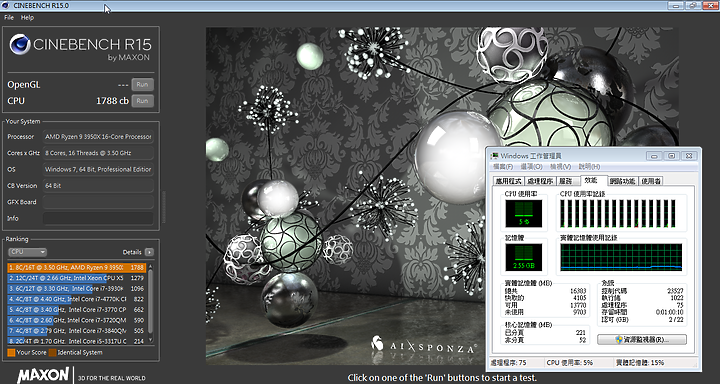This screenshot has width=720, height=384.
Task: Open the CPU ranking type dropdown
Action: pos(28,252)
